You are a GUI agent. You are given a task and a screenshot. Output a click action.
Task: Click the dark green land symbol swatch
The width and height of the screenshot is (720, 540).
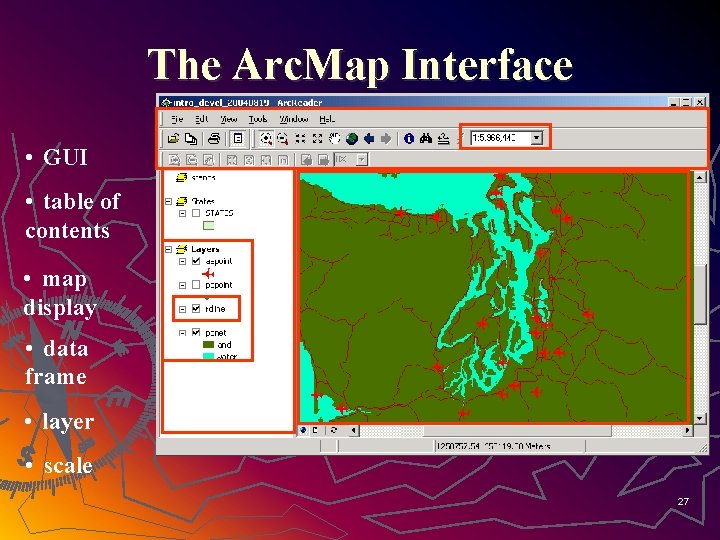[x=208, y=344]
